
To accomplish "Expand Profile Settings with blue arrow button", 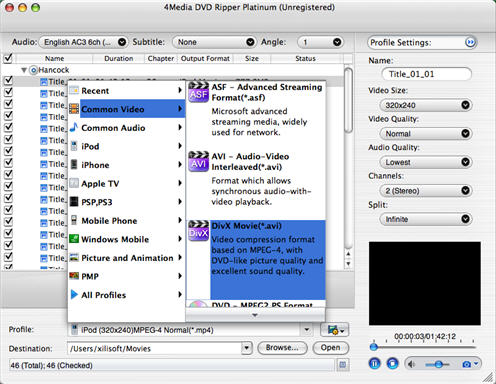I will pyautogui.click(x=470, y=42).
